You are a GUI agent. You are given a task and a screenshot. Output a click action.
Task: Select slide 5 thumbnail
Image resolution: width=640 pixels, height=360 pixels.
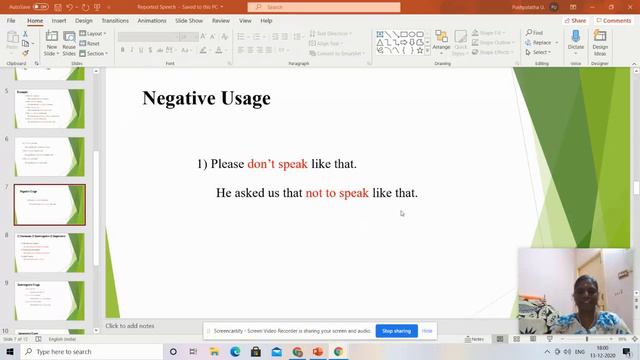49,109
